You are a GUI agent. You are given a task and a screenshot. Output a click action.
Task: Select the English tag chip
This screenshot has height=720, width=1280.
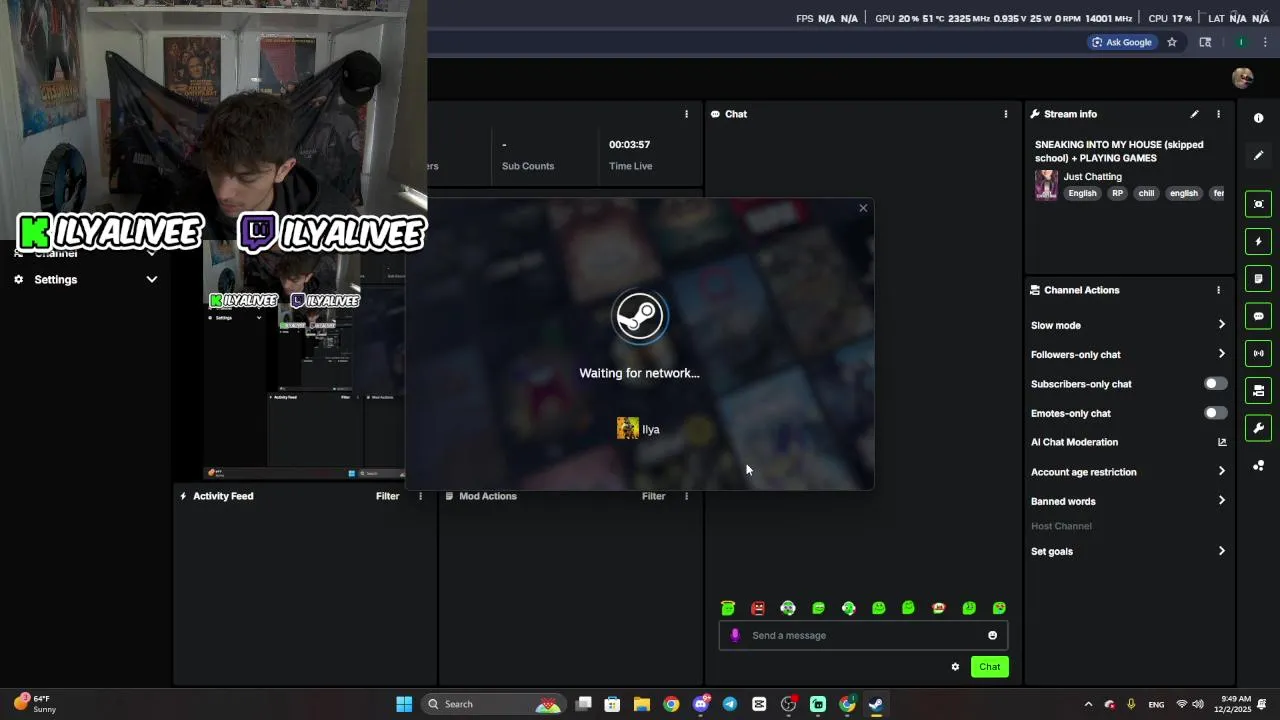pos(1082,193)
